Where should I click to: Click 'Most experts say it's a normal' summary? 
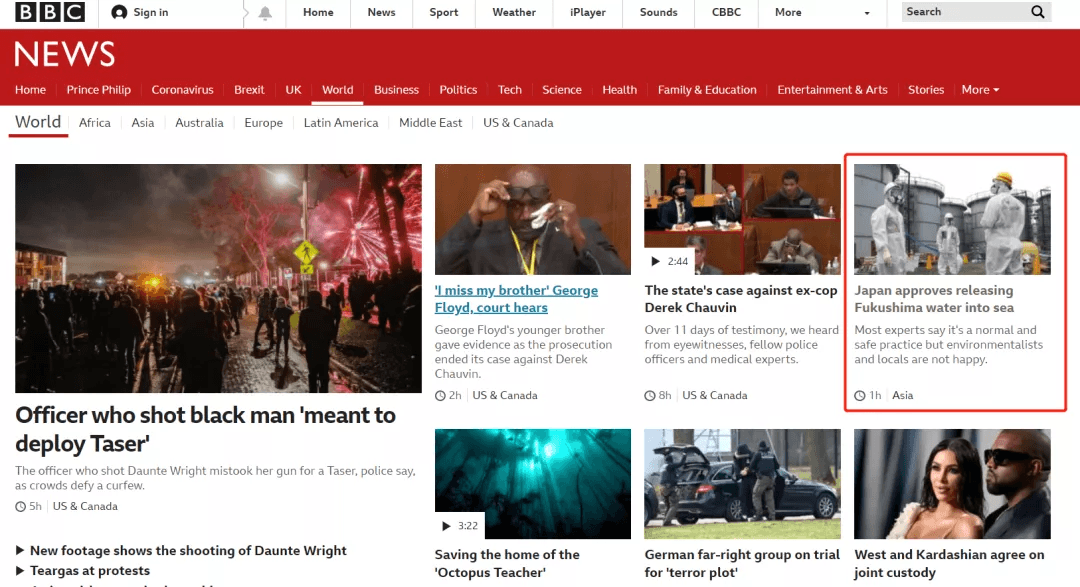(x=948, y=344)
